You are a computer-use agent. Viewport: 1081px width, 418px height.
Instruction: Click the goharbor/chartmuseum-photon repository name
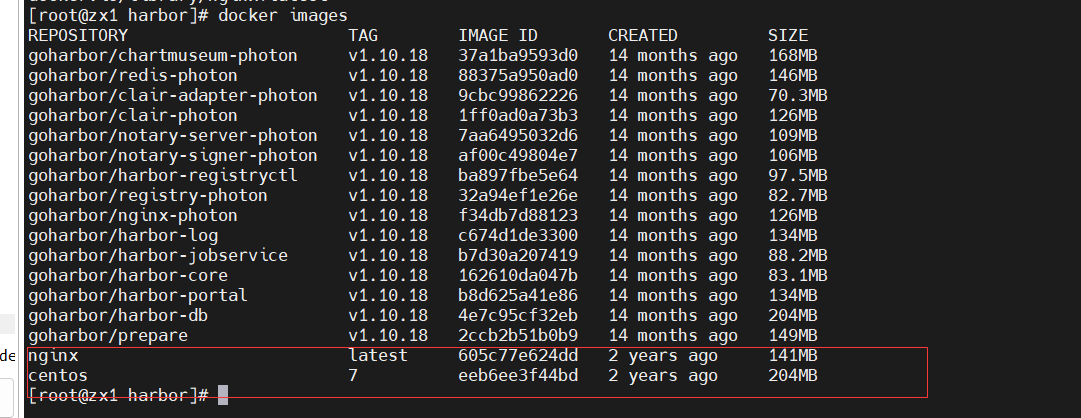tap(163, 56)
